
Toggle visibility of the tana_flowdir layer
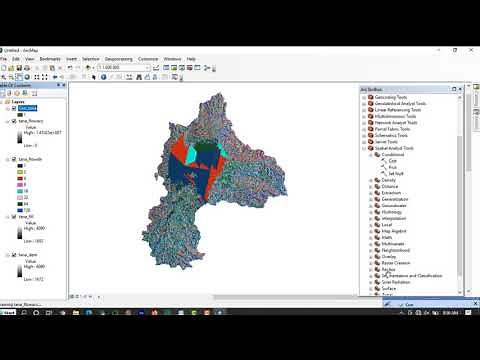[x=14, y=159]
